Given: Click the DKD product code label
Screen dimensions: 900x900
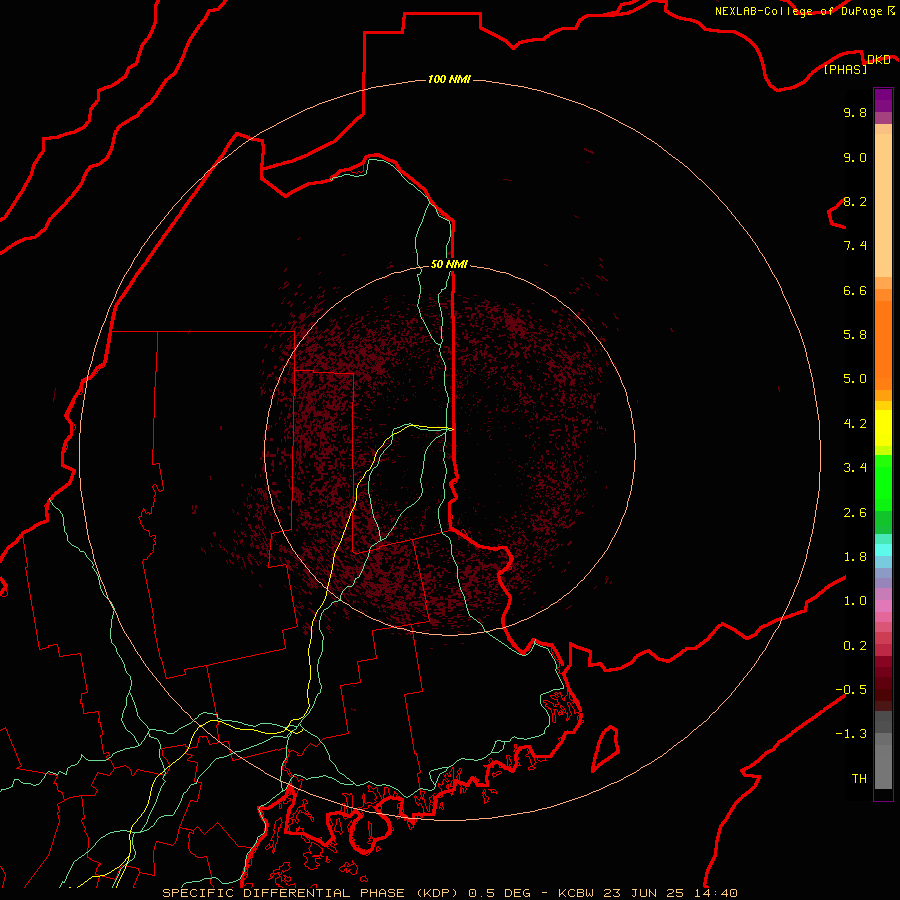Looking at the screenshot, I should coord(878,59).
